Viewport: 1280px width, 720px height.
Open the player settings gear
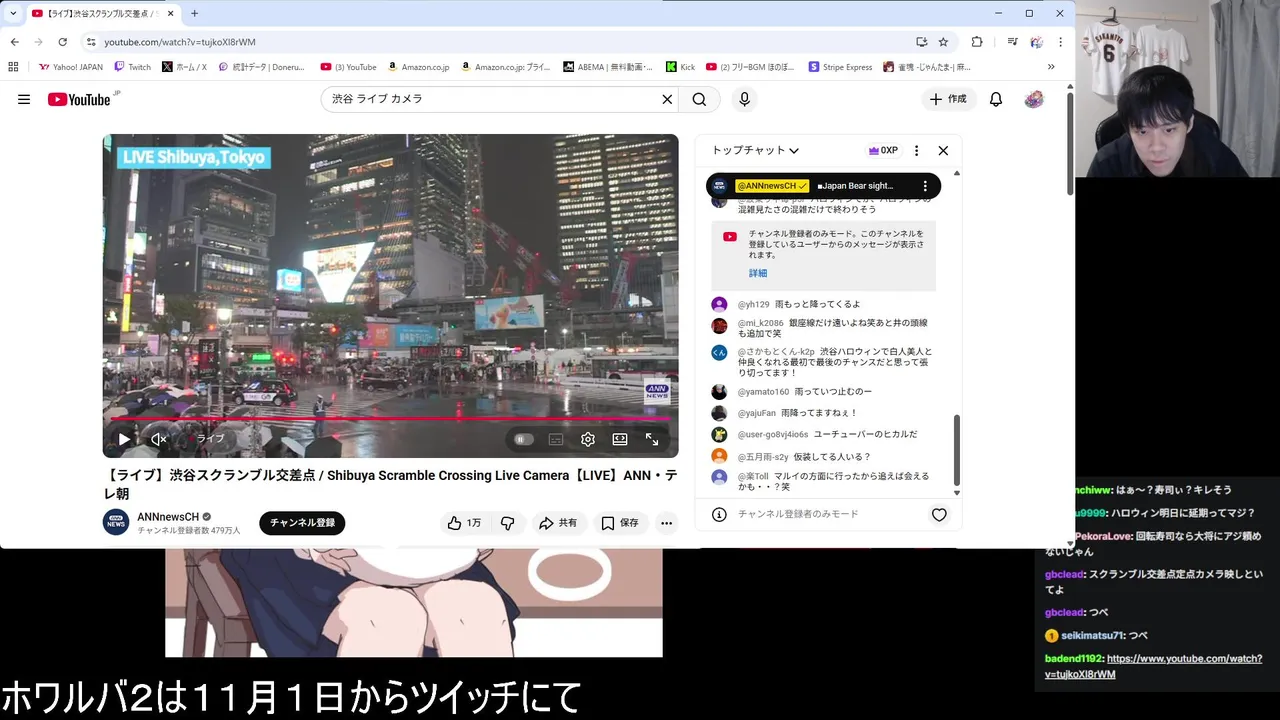588,439
